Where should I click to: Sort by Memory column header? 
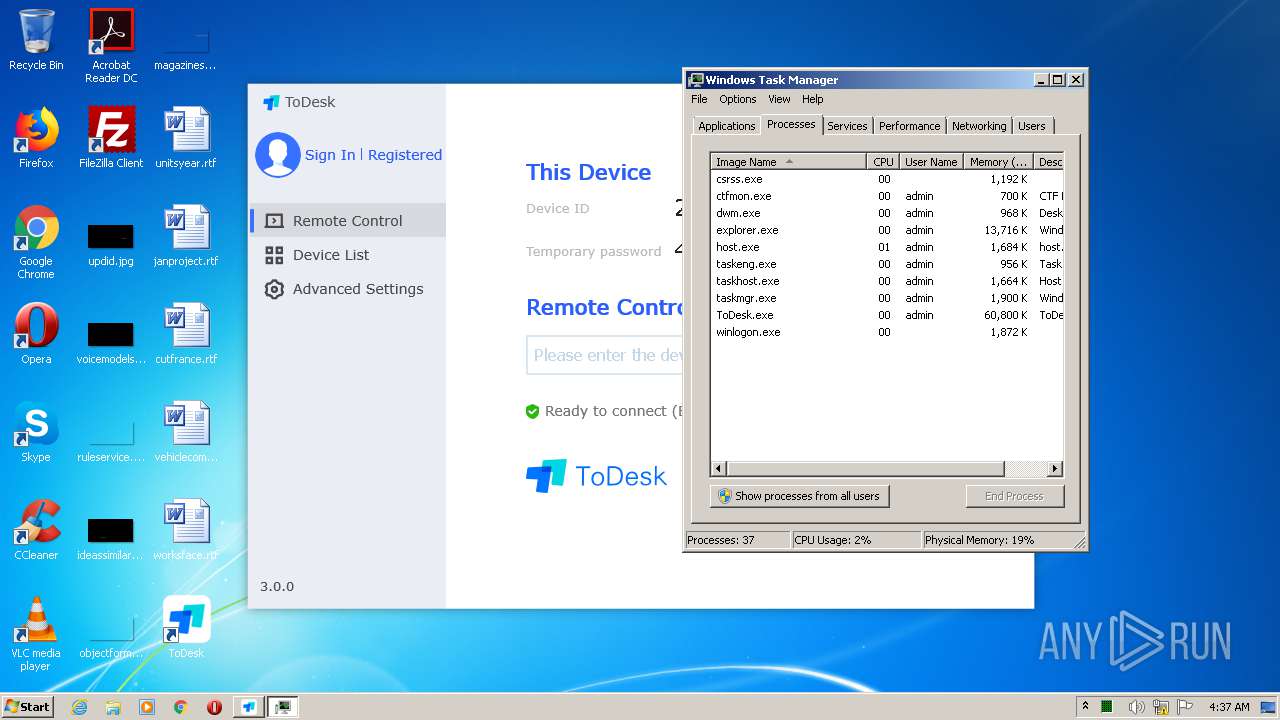[998, 162]
